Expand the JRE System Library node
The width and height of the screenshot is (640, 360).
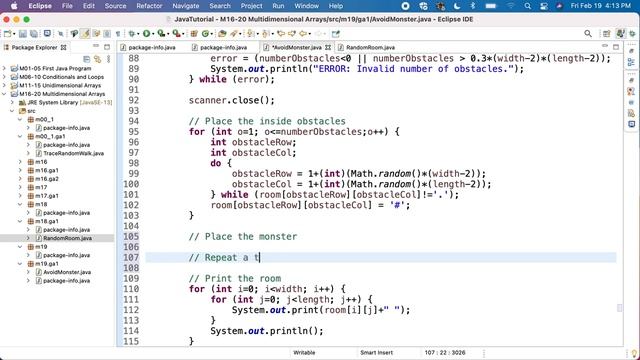tap(12, 102)
